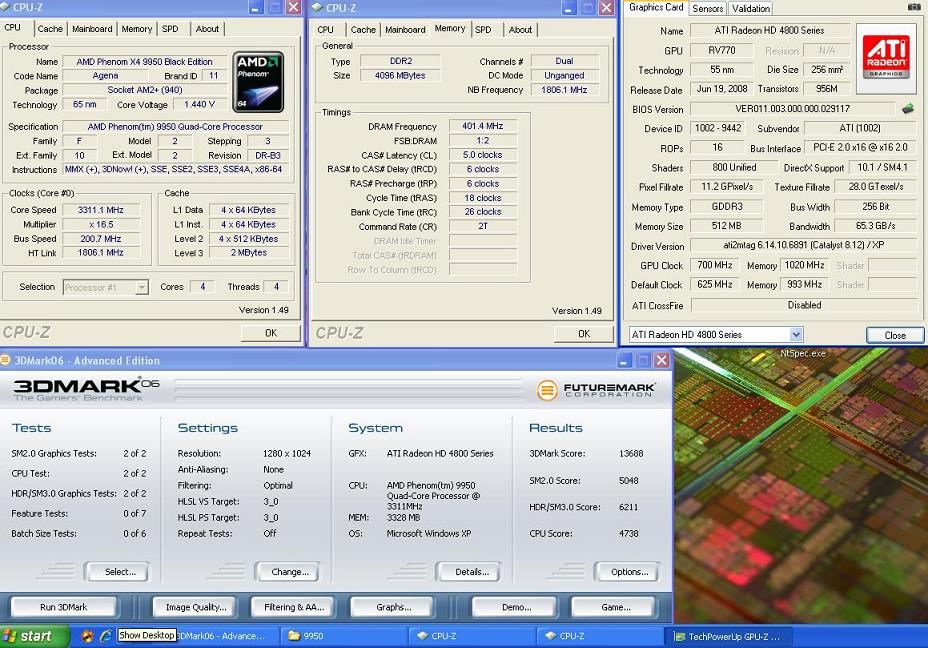
Task: Click the HDR/SM3.0 Score value 6211
Action: coord(629,507)
